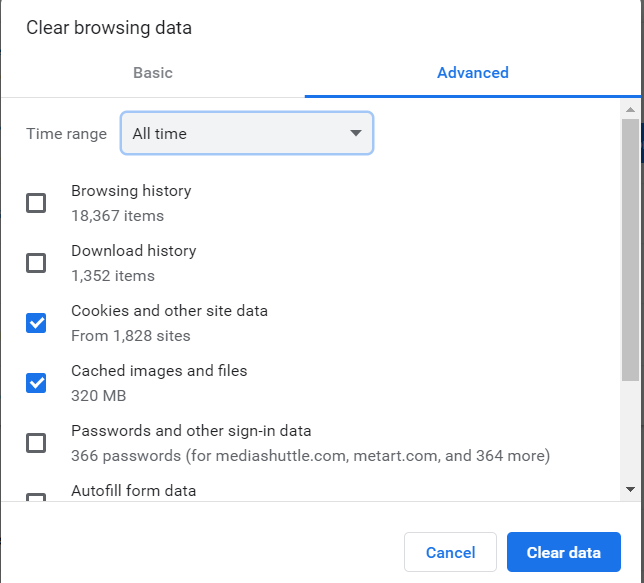Check the Autofill form data checkbox
The image size is (644, 583).
(36, 497)
